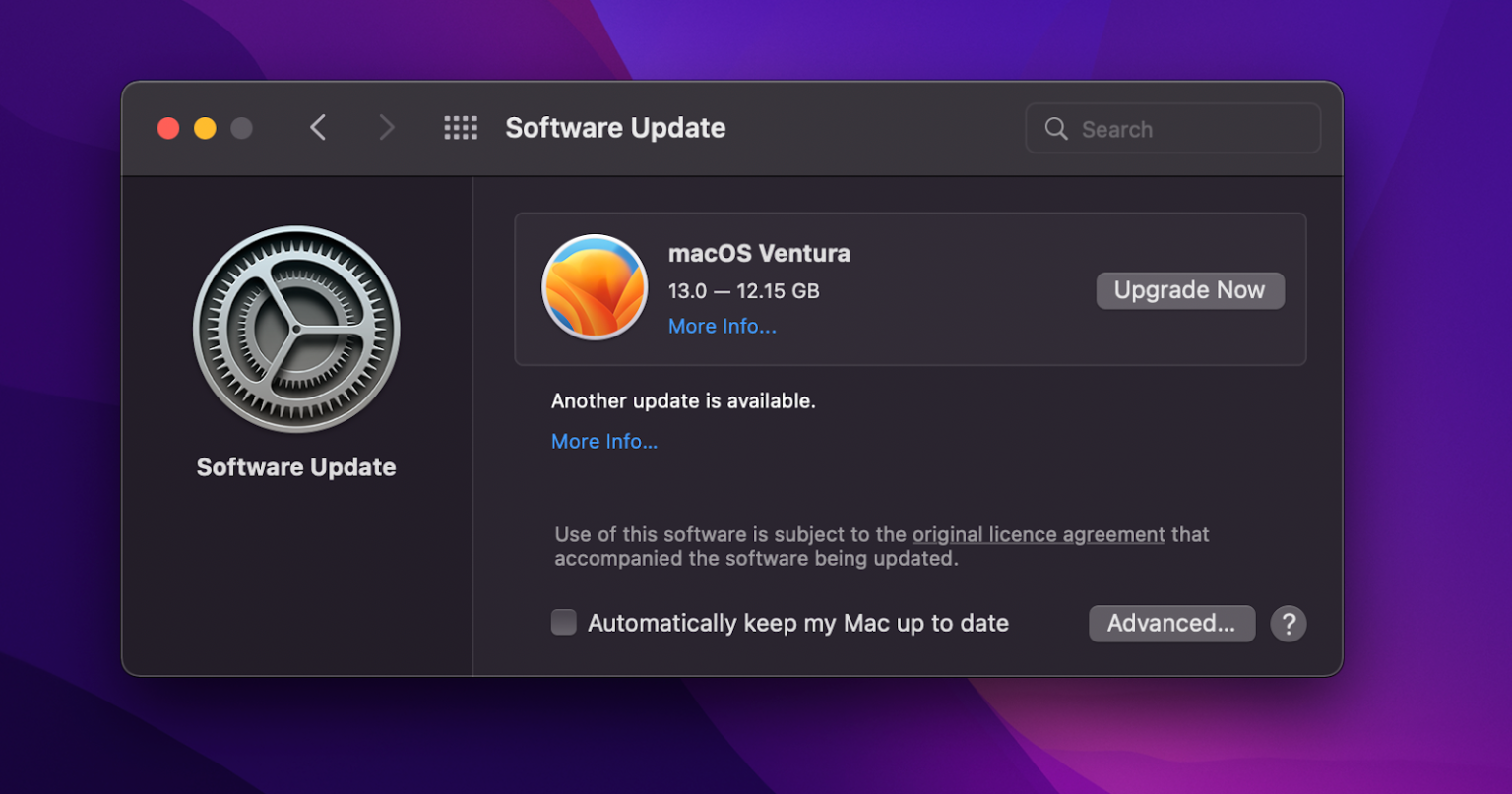The width and height of the screenshot is (1512, 794).
Task: Enable Automatically keep my Mac up to date
Action: coord(563,622)
